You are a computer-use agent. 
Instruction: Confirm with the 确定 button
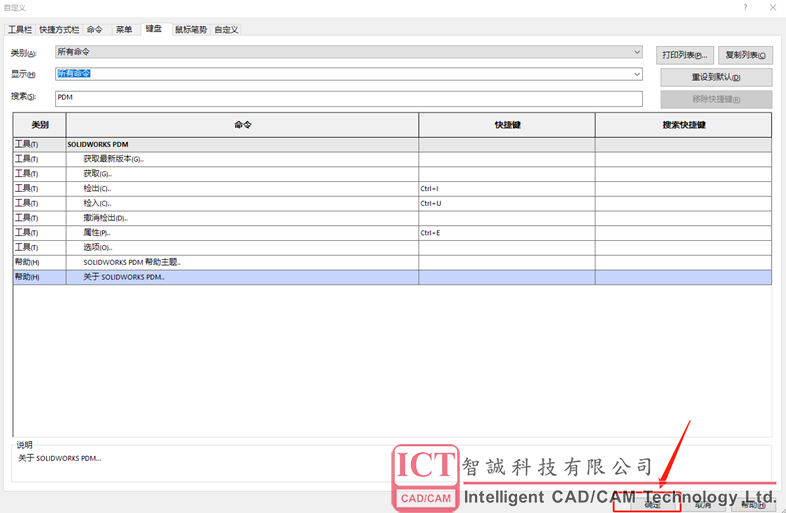click(x=652, y=505)
